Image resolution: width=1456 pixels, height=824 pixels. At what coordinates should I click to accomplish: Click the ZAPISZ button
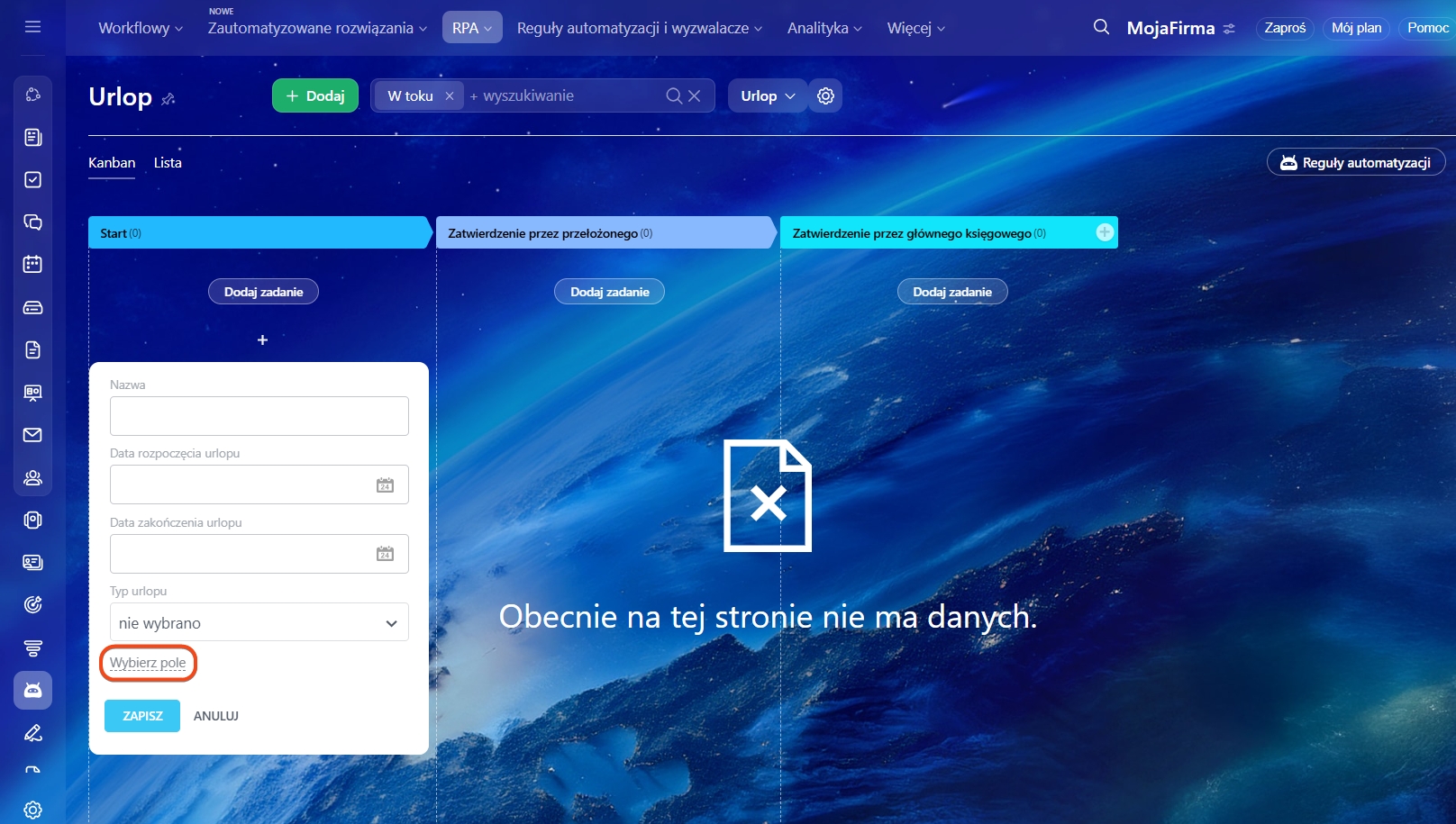click(x=142, y=716)
